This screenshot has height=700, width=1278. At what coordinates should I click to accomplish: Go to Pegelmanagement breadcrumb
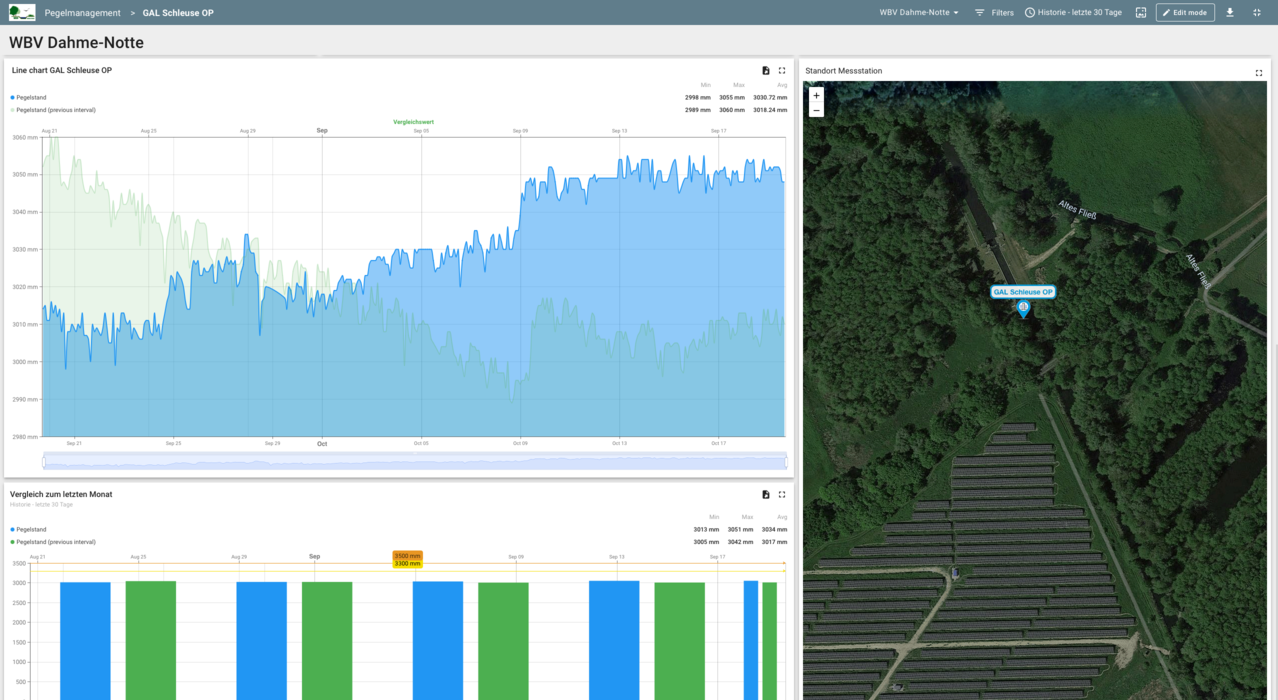[82, 13]
